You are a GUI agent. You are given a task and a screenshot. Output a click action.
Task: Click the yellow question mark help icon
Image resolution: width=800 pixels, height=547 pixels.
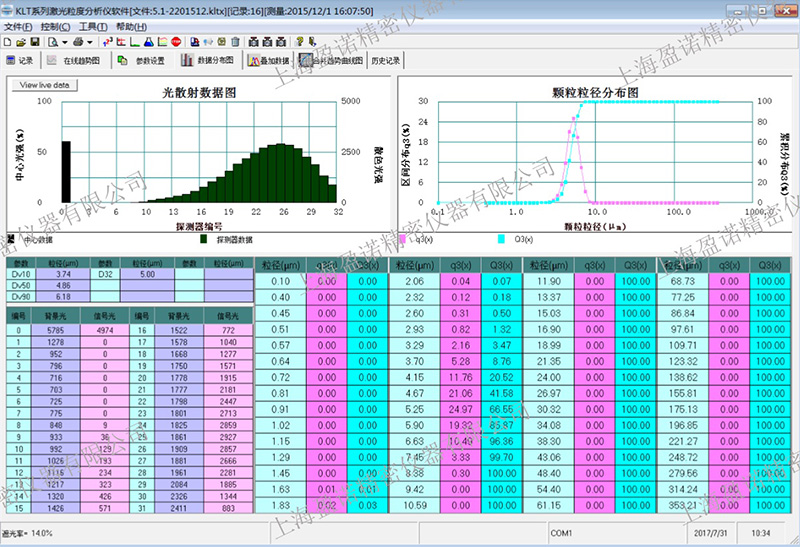299,42
